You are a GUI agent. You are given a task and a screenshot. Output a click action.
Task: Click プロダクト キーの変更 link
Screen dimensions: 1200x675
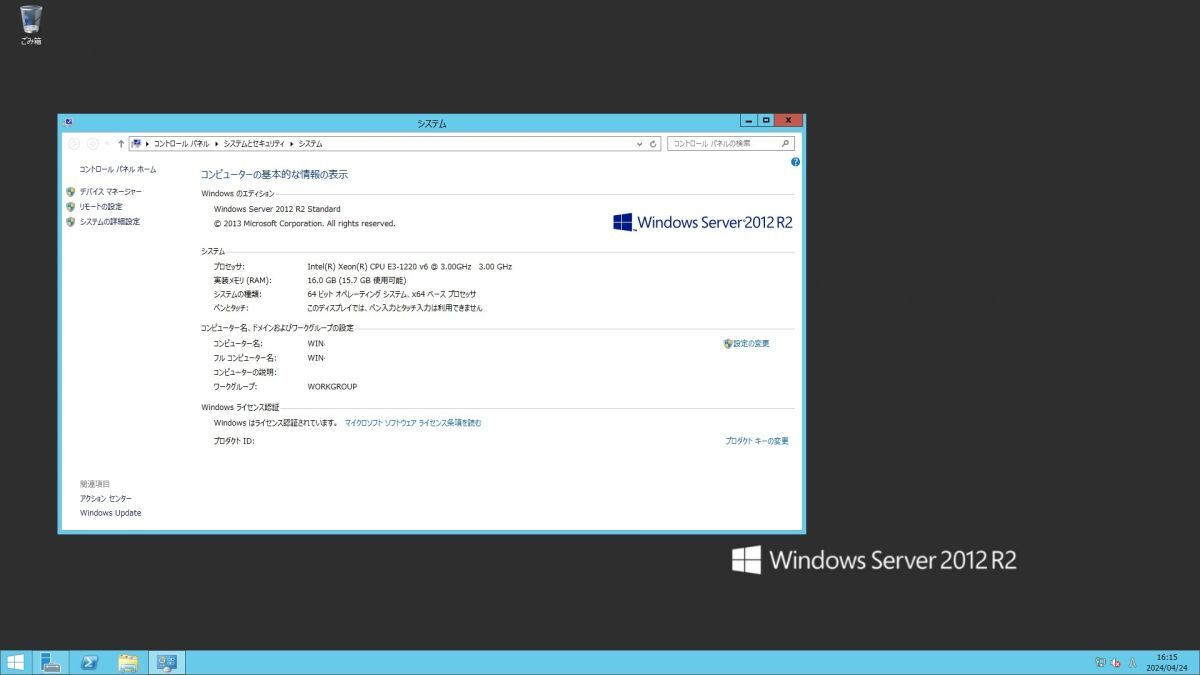tap(757, 441)
